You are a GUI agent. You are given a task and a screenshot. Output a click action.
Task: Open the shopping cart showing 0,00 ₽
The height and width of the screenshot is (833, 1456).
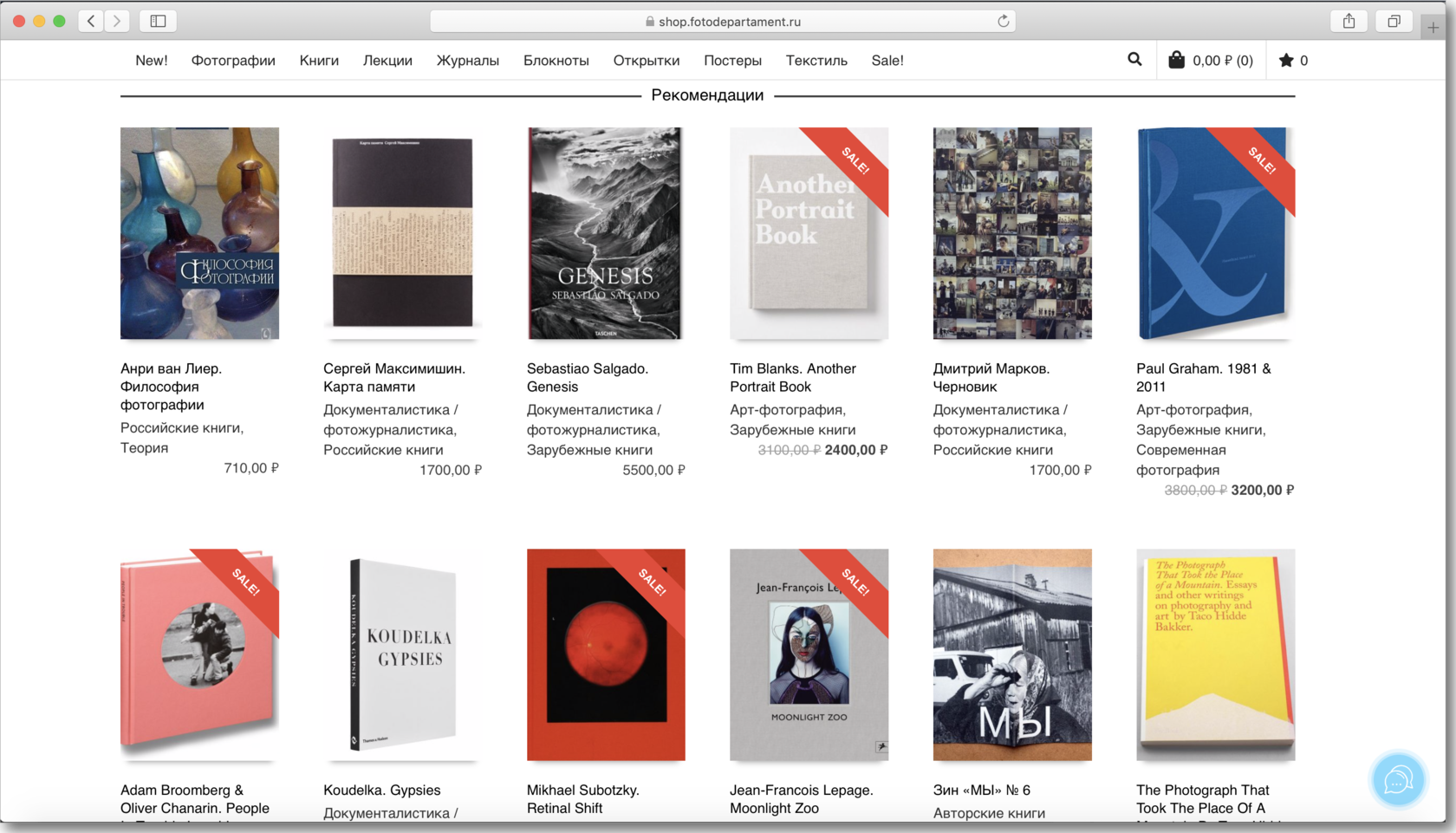(x=1211, y=61)
